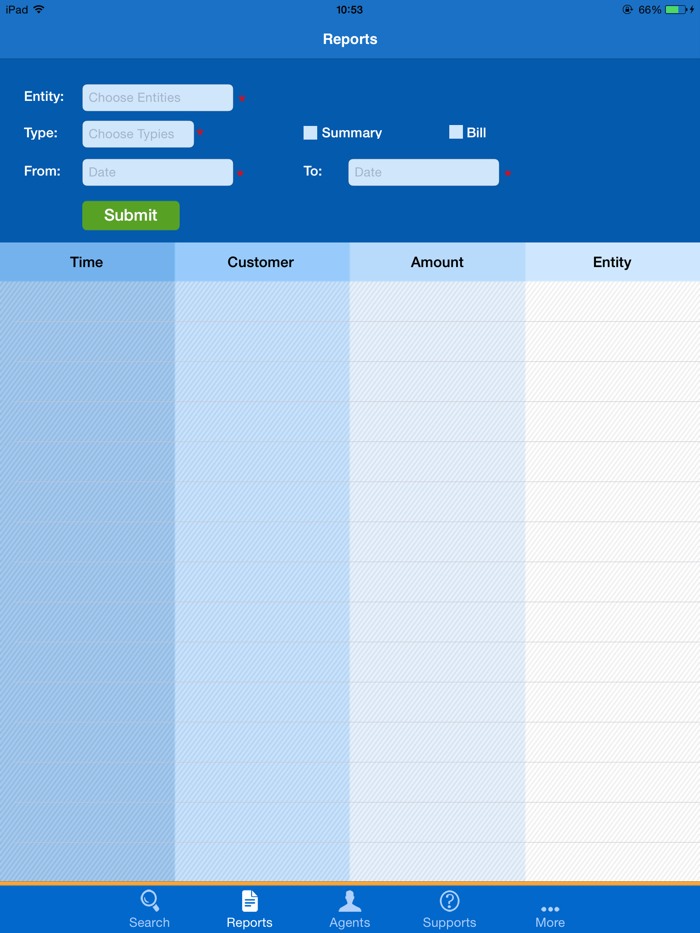700x933 pixels.
Task: Tap the rotation lock status icon
Action: pyautogui.click(x=627, y=10)
